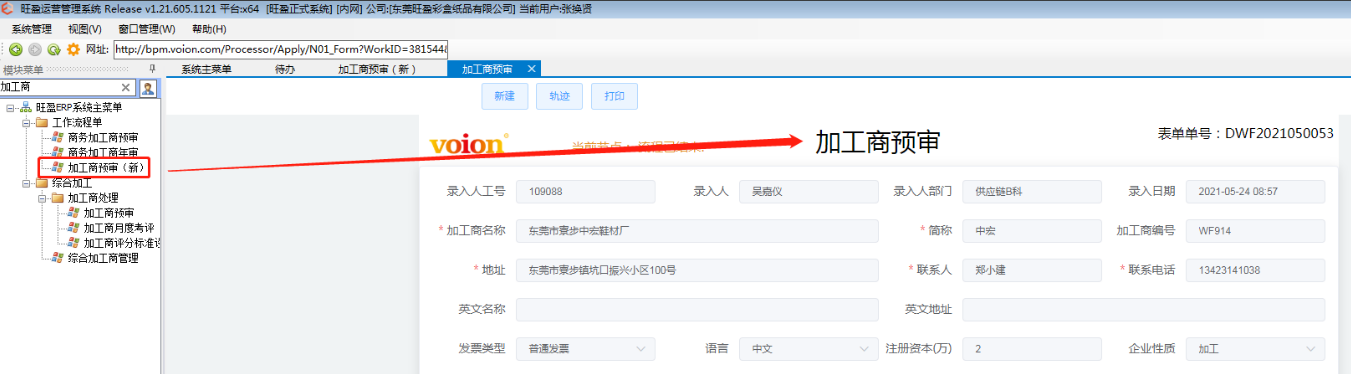Collapse the 加工商处理 subfolder

click(42, 198)
